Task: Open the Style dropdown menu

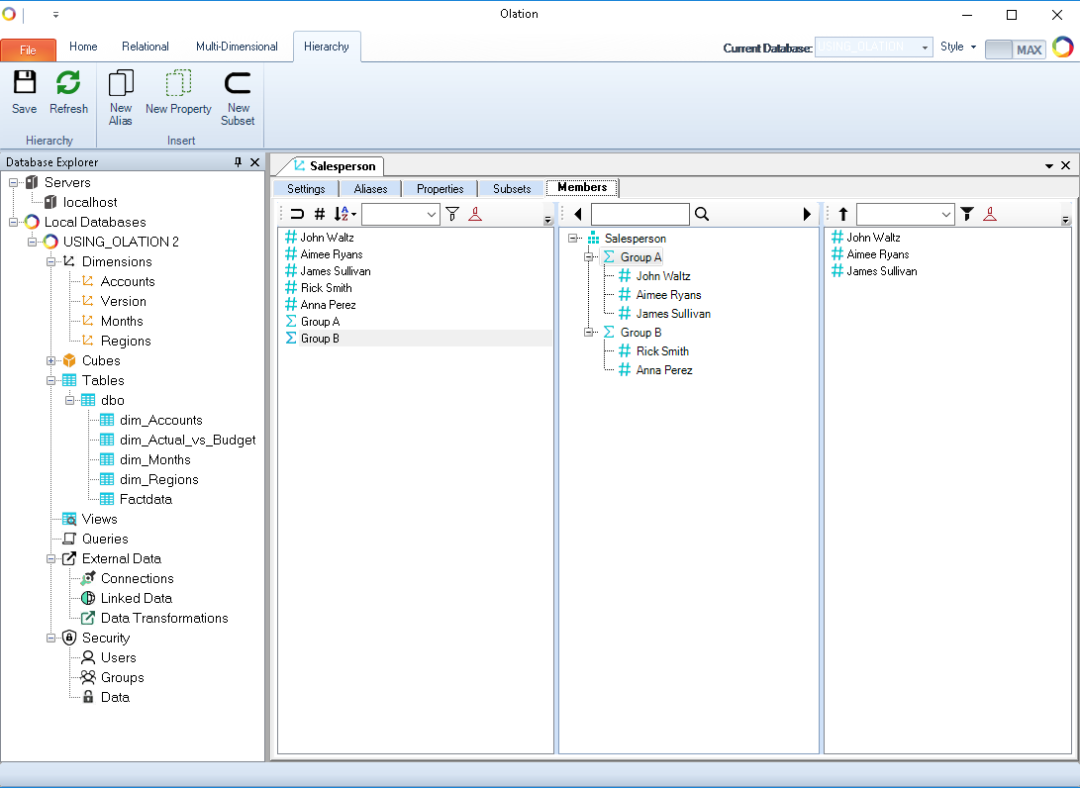Action: click(958, 47)
